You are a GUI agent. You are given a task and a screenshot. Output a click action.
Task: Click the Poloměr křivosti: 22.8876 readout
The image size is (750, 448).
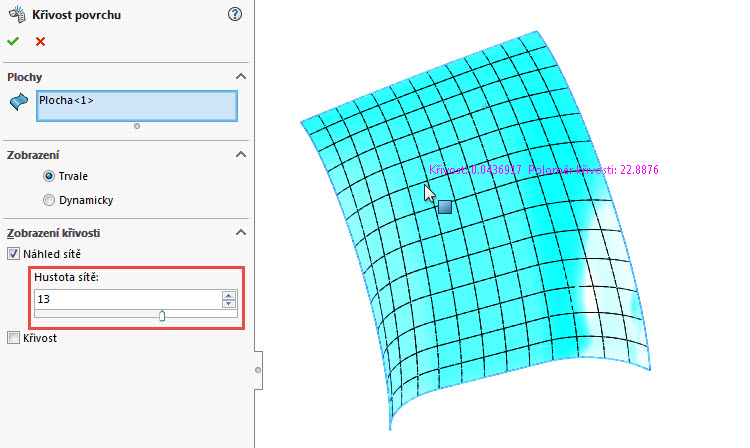click(x=593, y=170)
